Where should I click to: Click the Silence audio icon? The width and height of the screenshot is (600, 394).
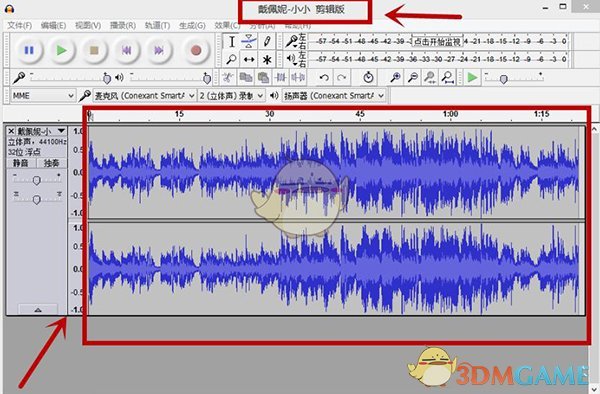(298, 78)
